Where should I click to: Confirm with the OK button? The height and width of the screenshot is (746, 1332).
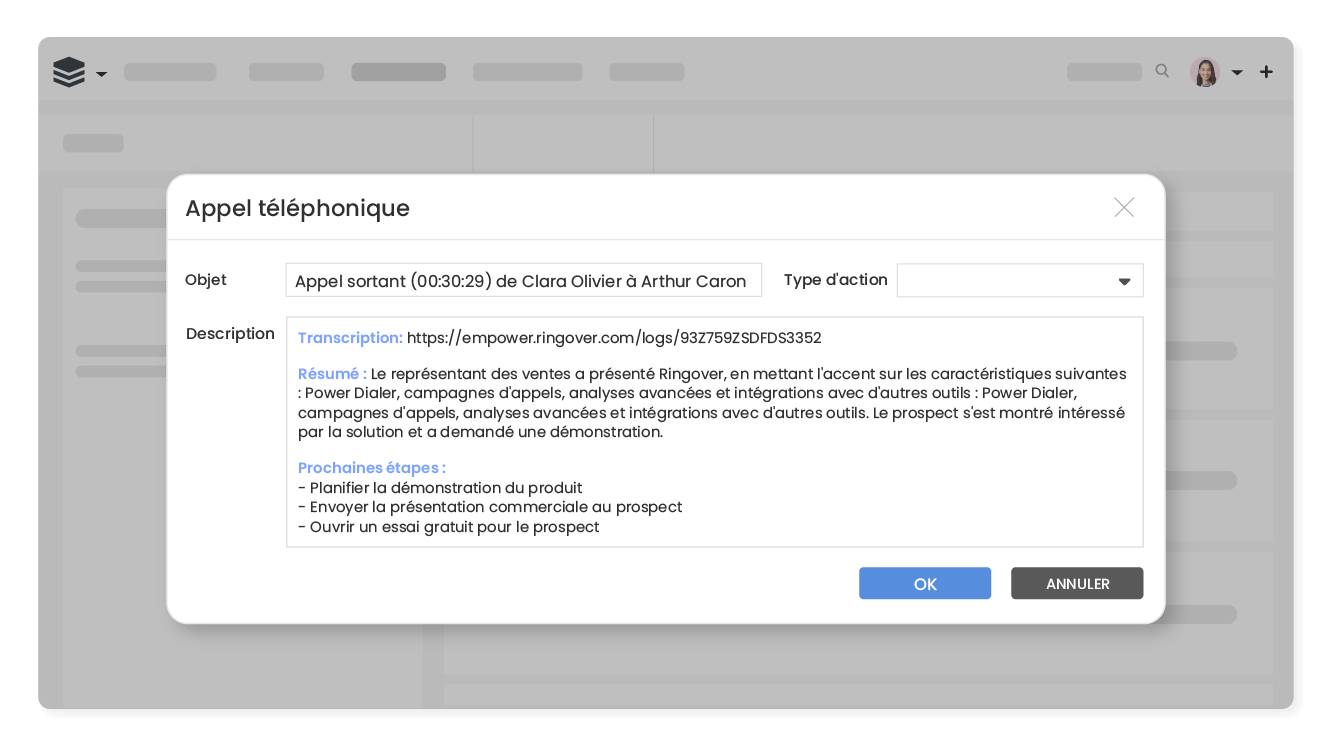coord(924,584)
